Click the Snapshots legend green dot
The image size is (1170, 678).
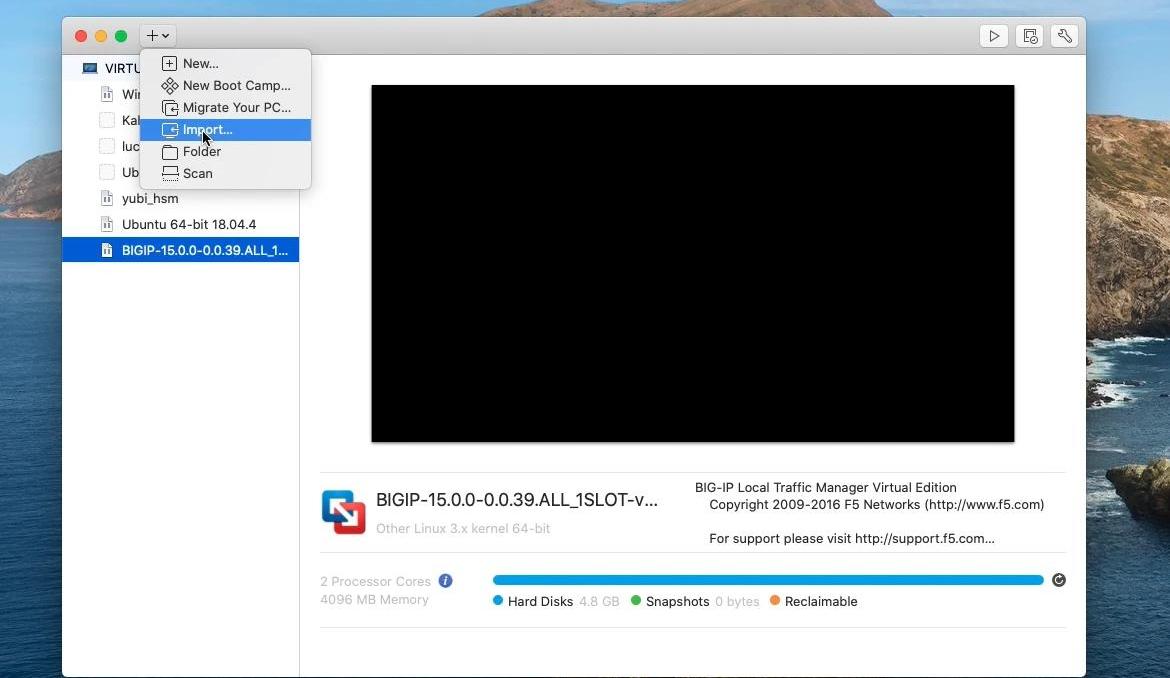pyautogui.click(x=636, y=600)
